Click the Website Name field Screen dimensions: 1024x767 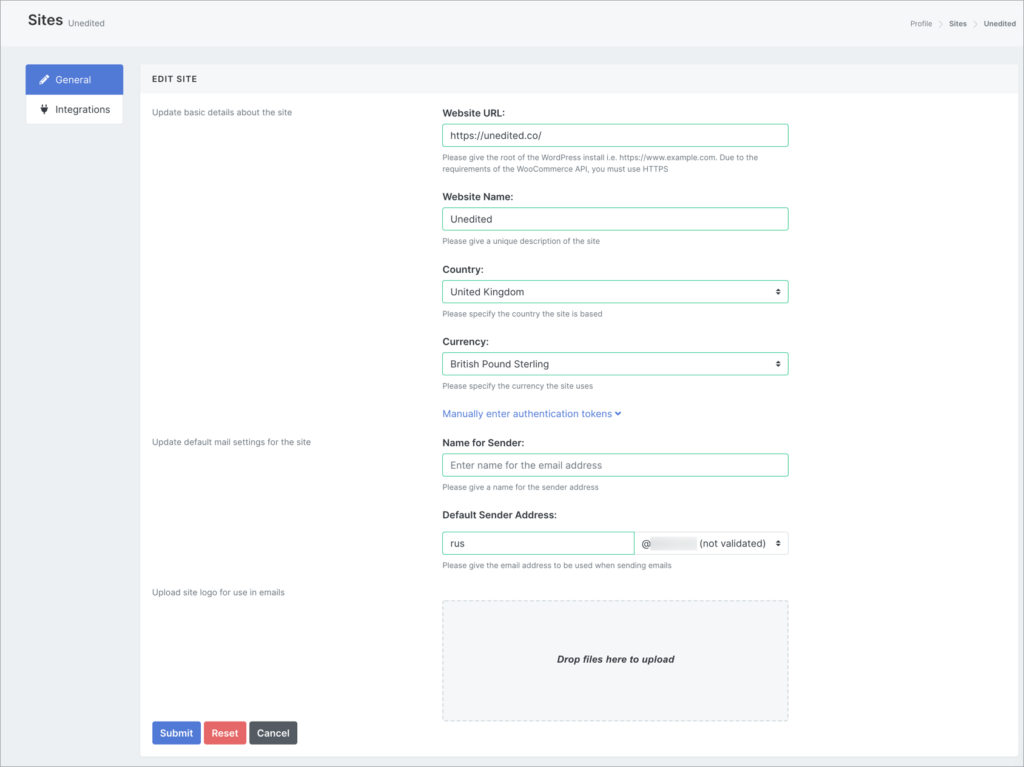click(x=614, y=219)
